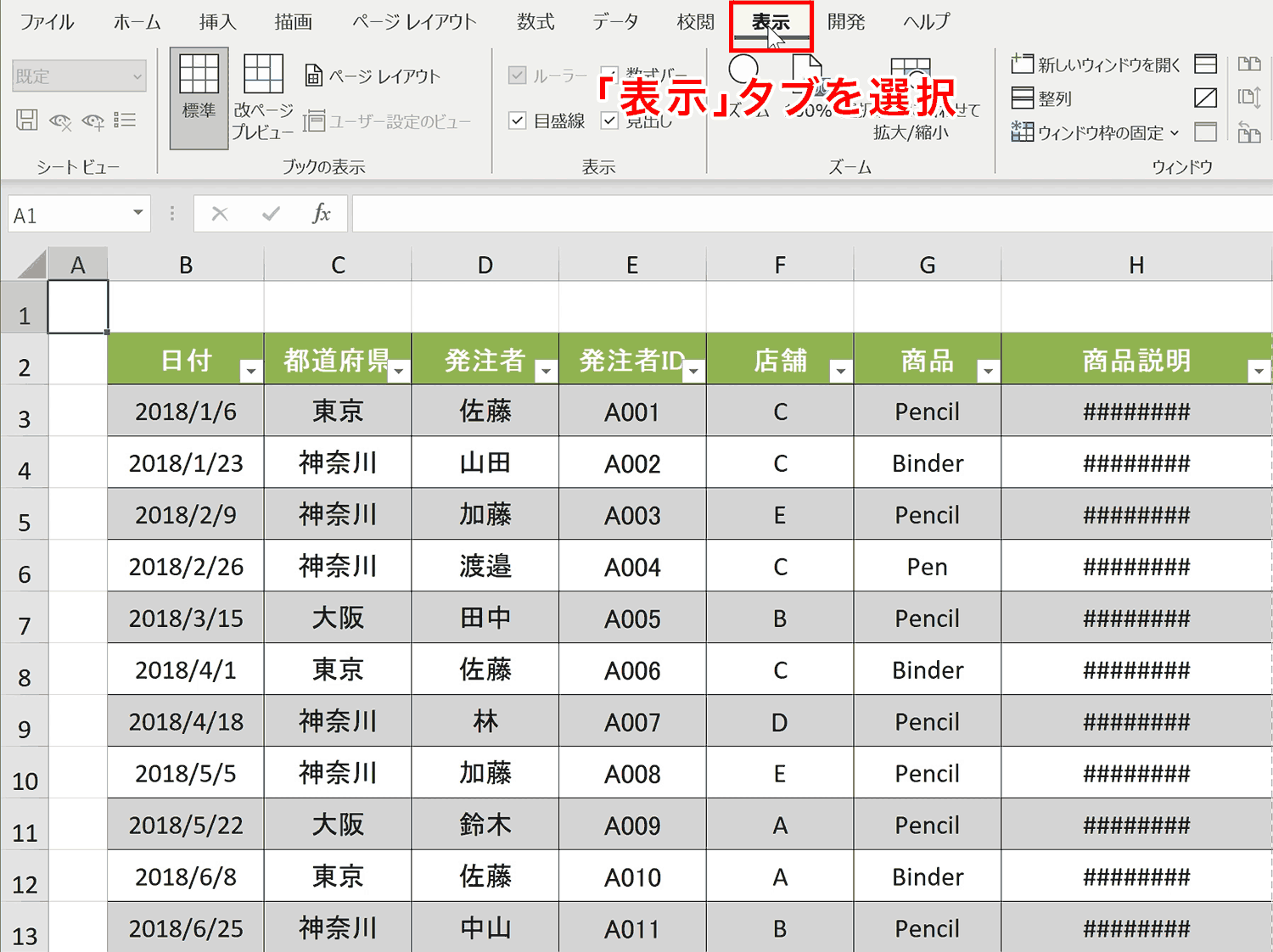
Task: Open the 発注者ID column filter dropdown
Action: pos(693,371)
